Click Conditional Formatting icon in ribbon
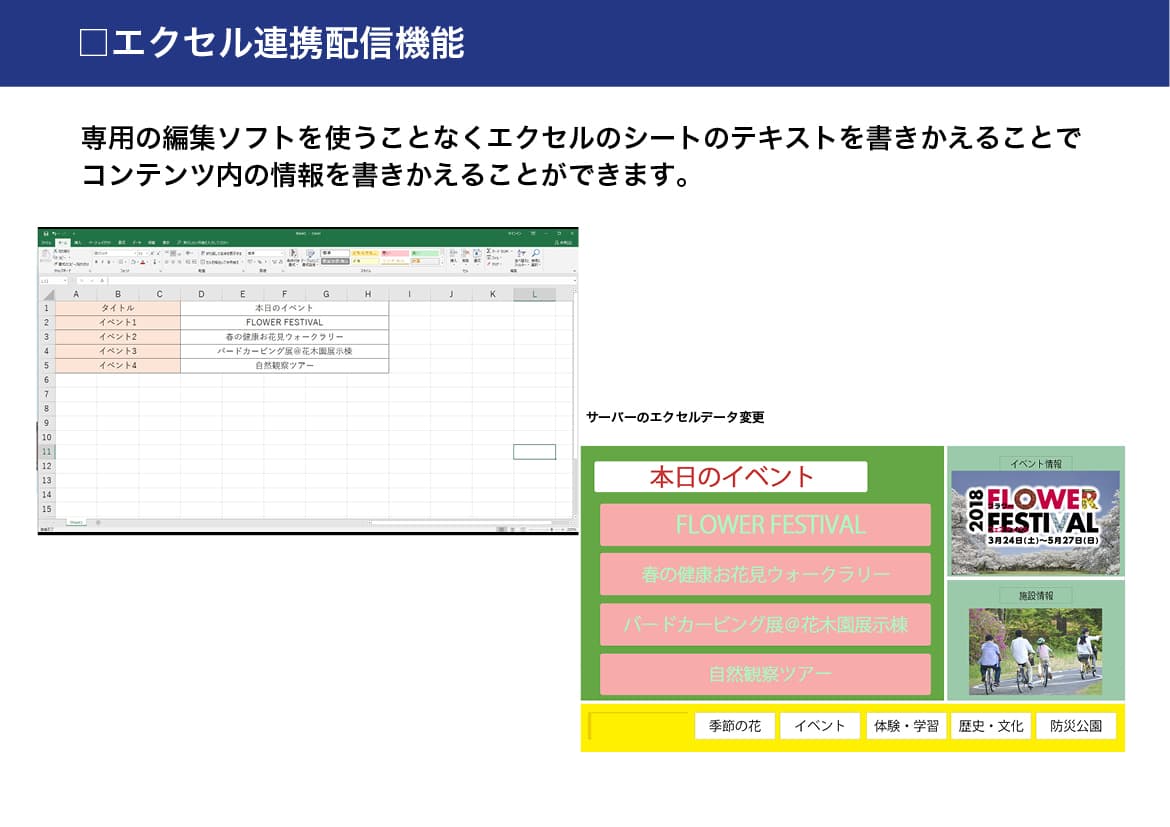Image resolution: width=1170 pixels, height=827 pixels. click(x=292, y=254)
